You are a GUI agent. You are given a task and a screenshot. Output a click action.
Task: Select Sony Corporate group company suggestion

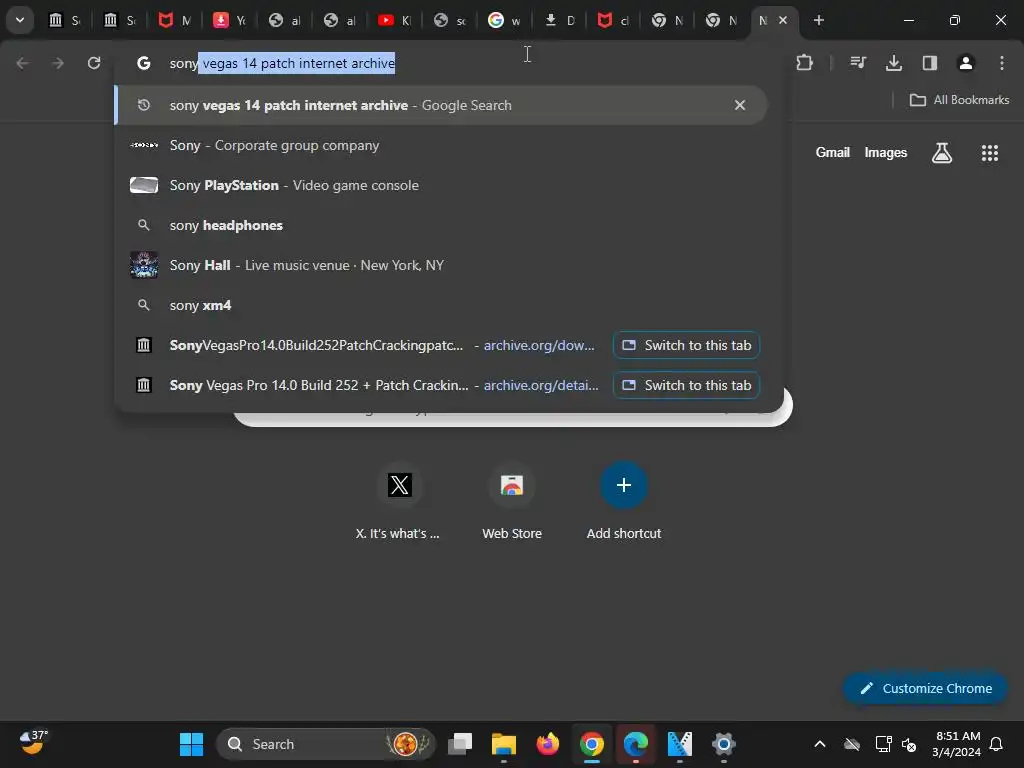point(441,145)
